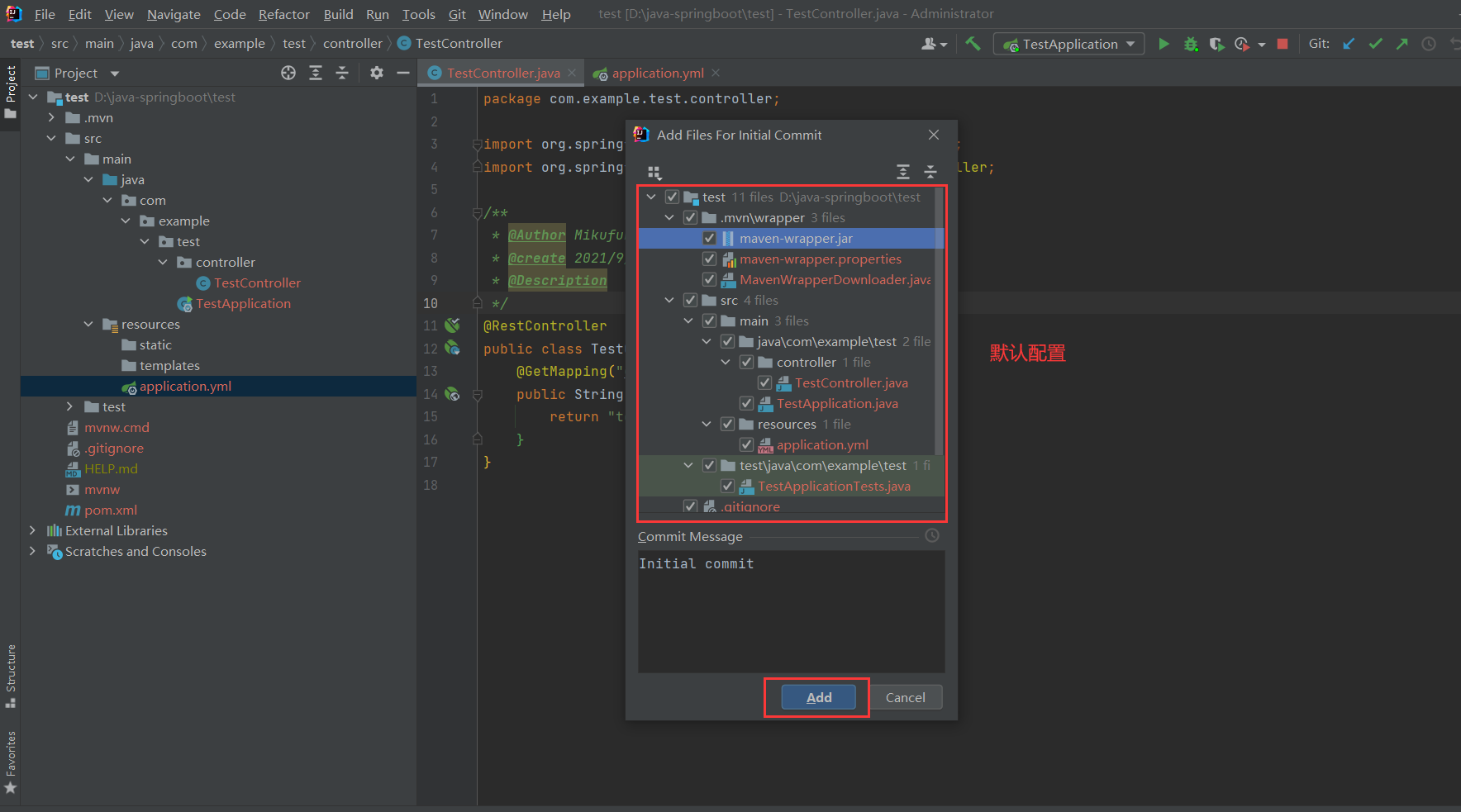The width and height of the screenshot is (1461, 812).
Task: Run TestApplication with the green play icon
Action: (x=1164, y=44)
